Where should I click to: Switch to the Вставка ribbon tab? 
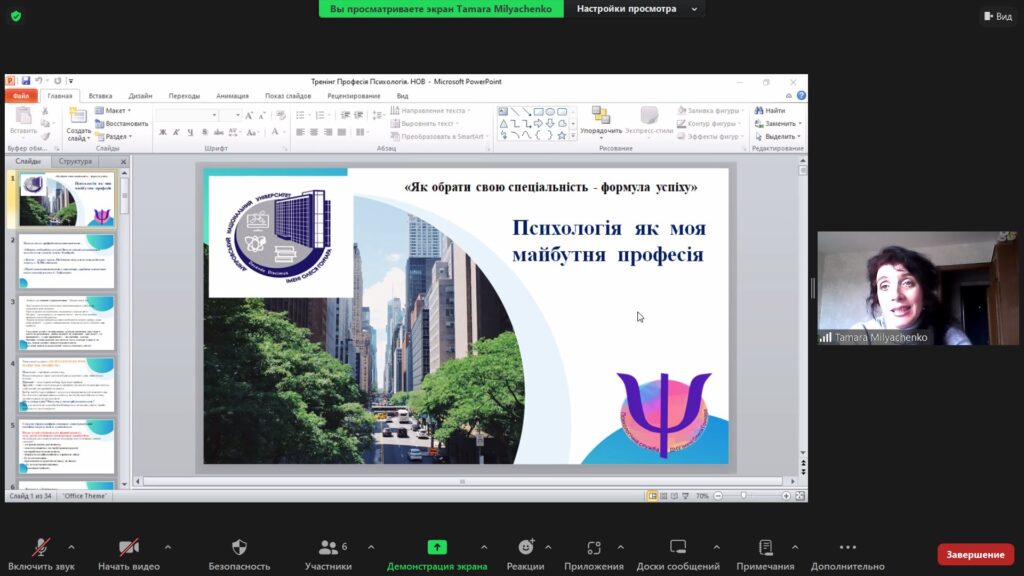[x=101, y=96]
